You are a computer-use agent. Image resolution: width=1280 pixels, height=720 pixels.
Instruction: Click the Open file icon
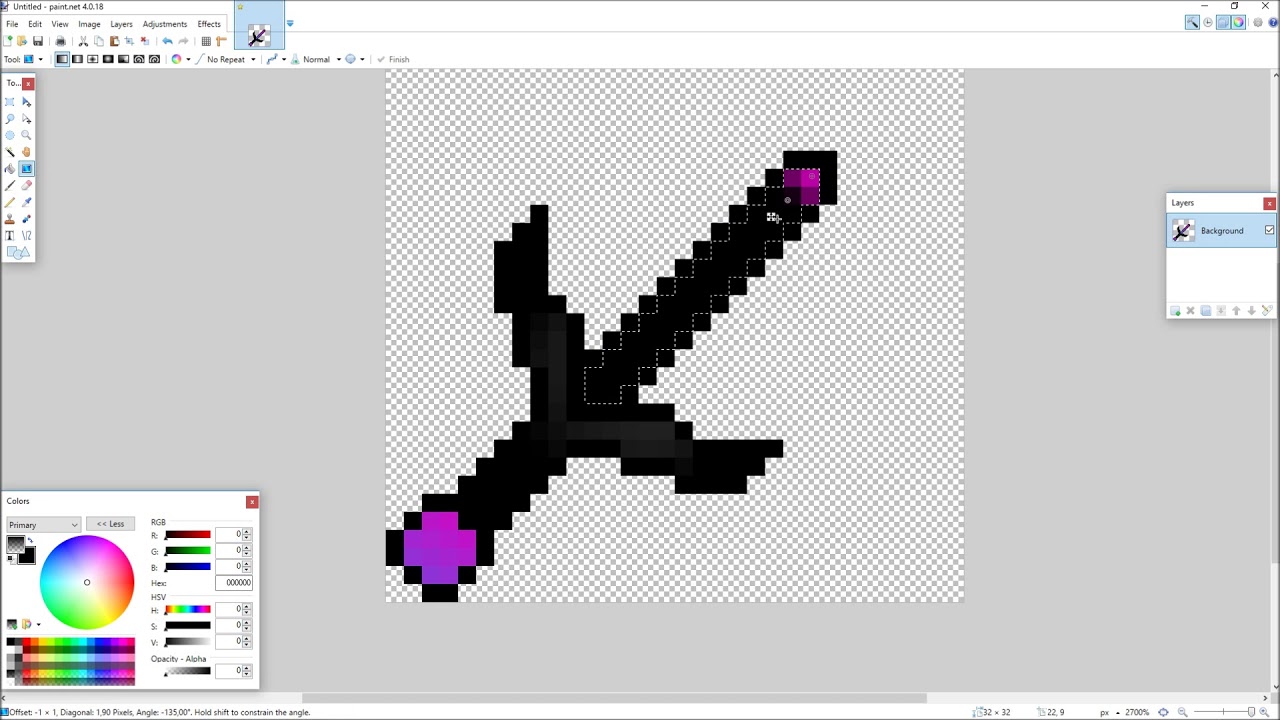tap(22, 41)
